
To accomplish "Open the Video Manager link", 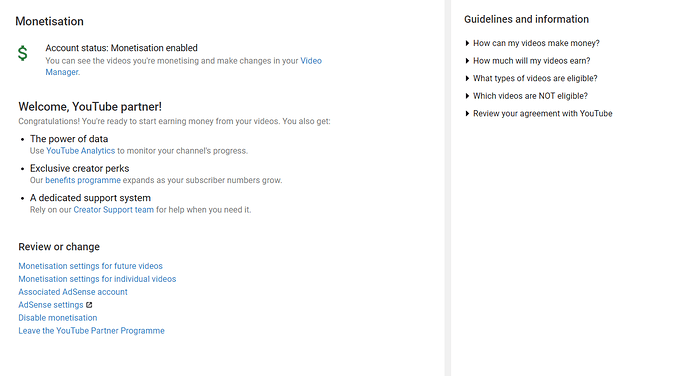I will (x=311, y=61).
